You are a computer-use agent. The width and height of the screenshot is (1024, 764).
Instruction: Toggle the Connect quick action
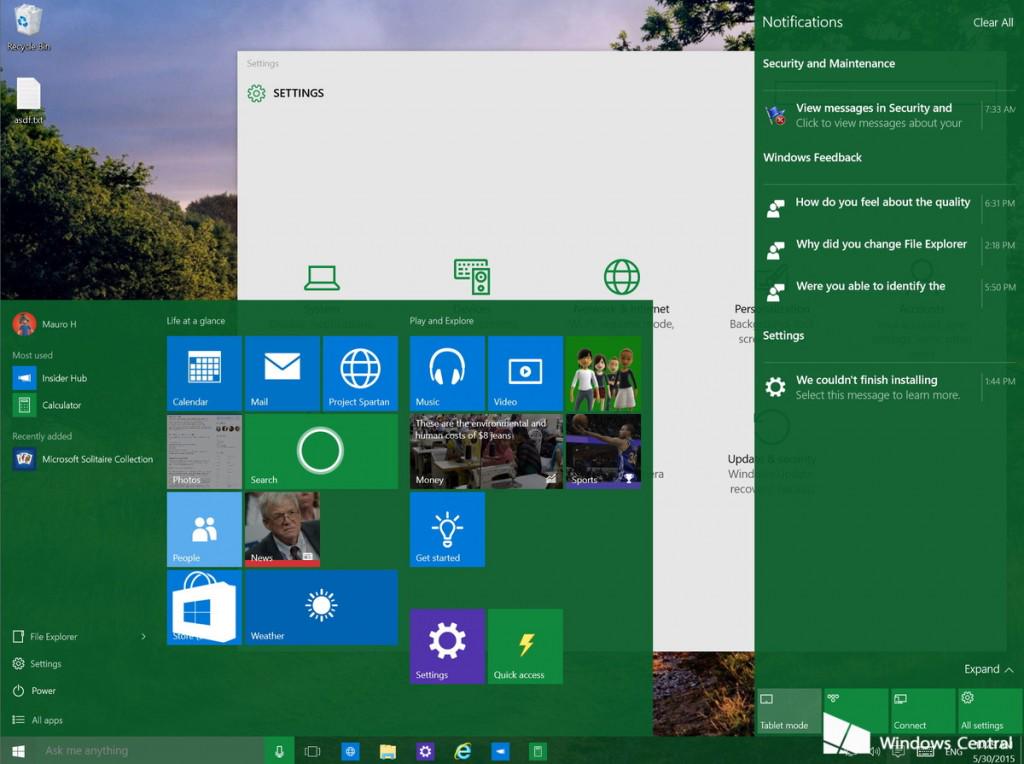coord(922,711)
